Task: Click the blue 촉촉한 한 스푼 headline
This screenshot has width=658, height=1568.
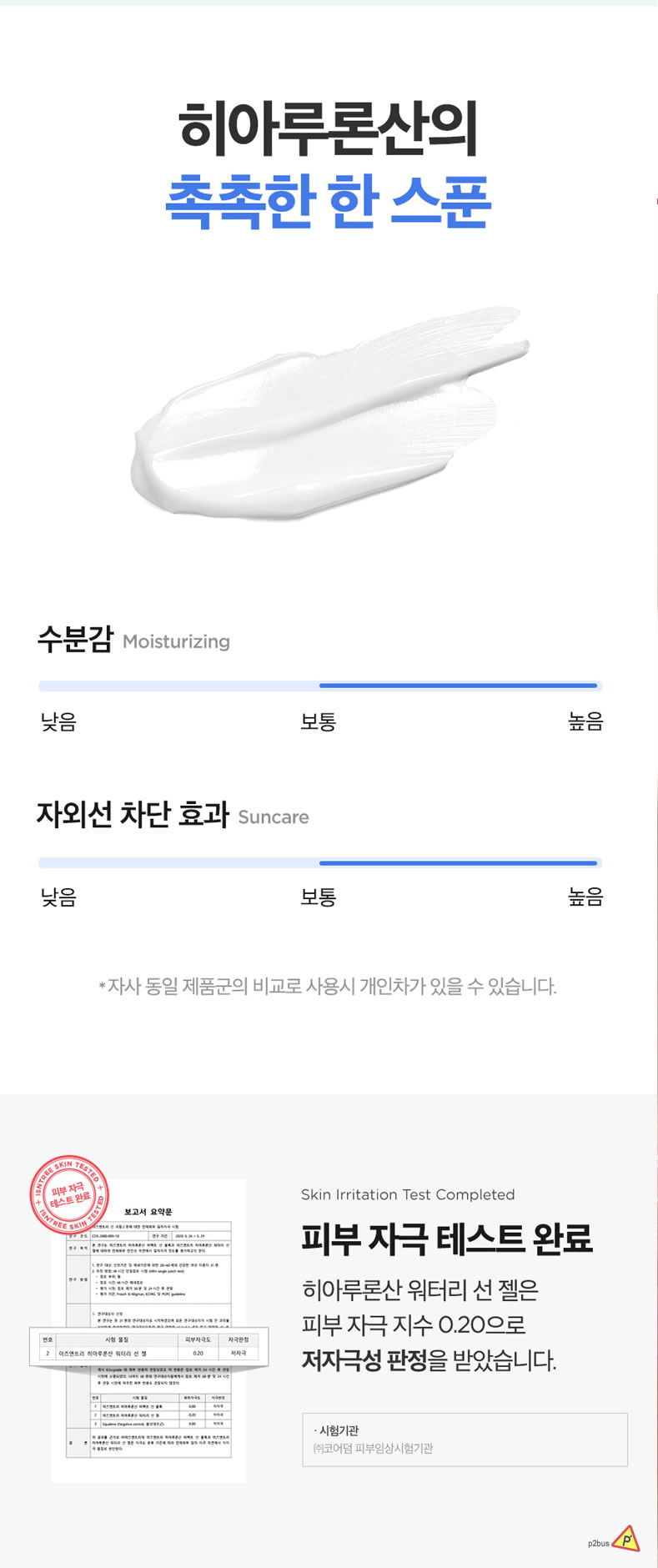Action: pyautogui.click(x=329, y=201)
